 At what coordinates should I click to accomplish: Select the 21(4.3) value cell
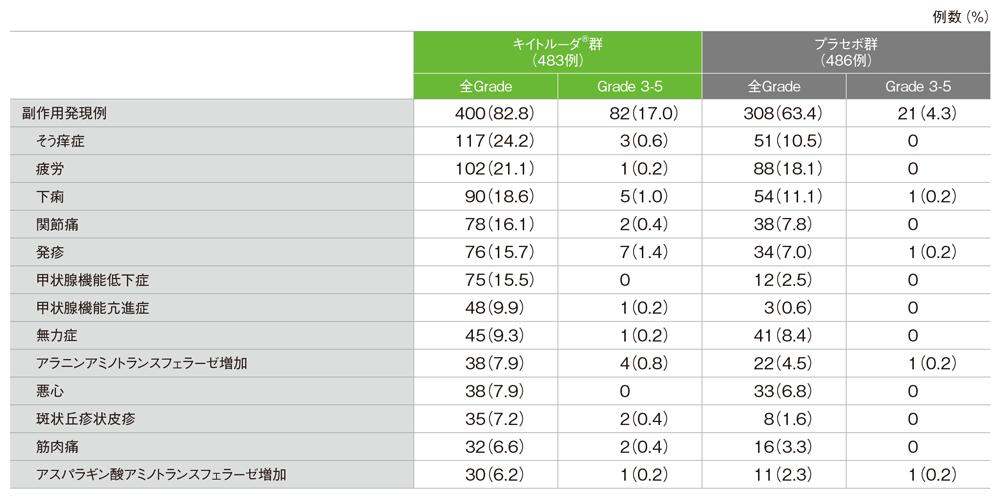(925, 114)
